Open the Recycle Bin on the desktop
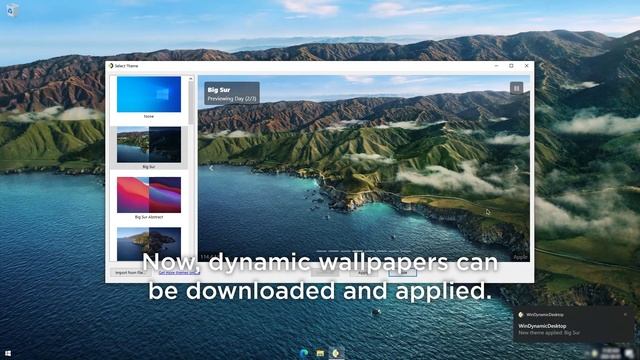Viewport: 640px width, 360px height. [x=11, y=10]
